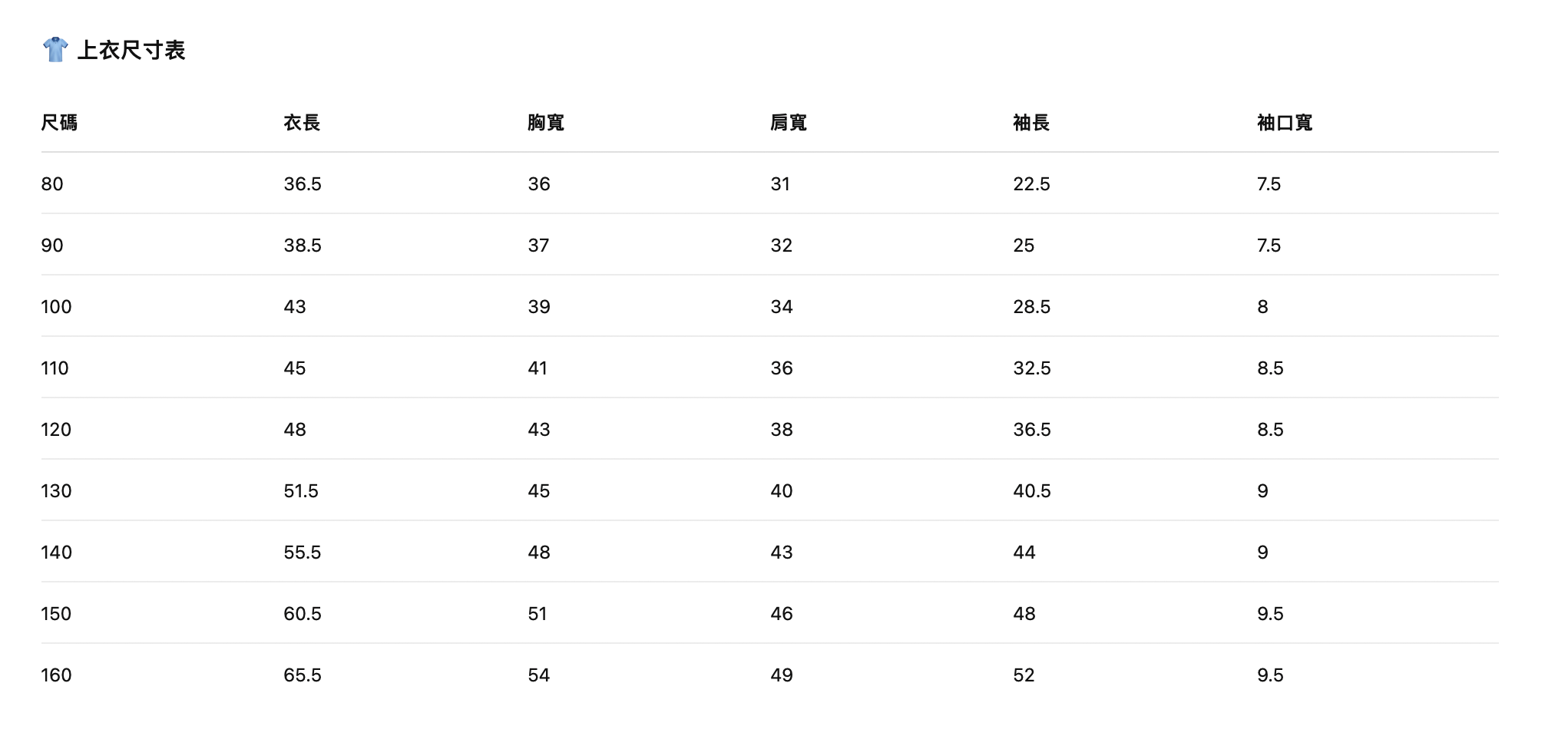Viewport: 1568px width, 749px height.
Task: Click the 肩寬 column header
Action: (789, 123)
